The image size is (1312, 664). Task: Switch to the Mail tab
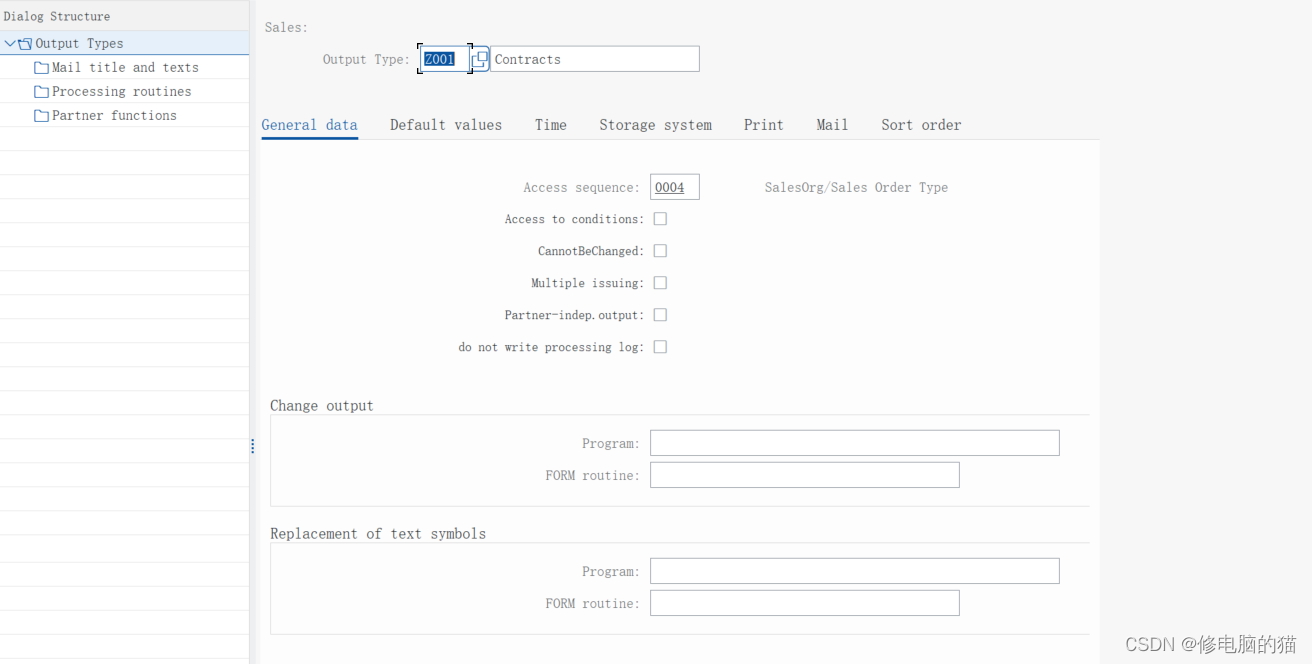pos(832,124)
